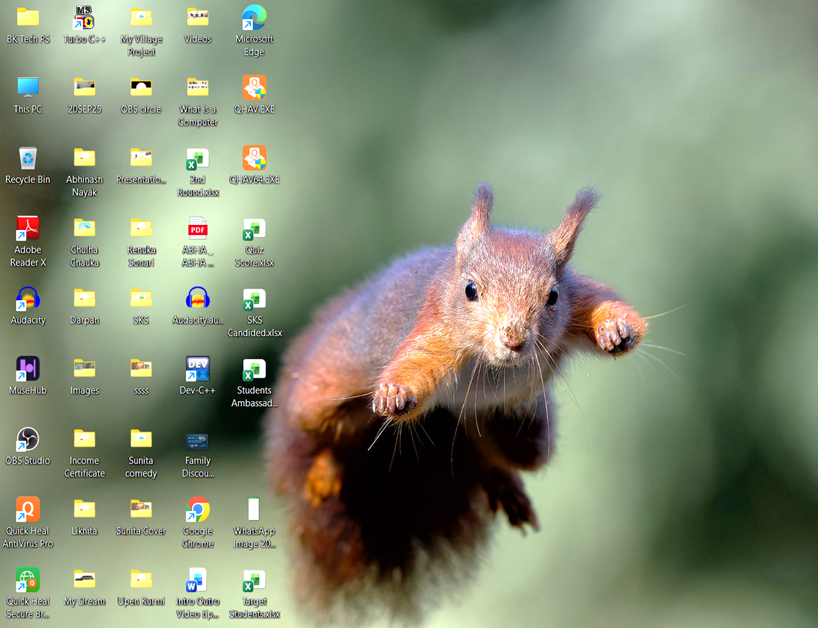Click the Quick Heal Secure Browser icon
This screenshot has height=628, width=818.
coord(28,580)
